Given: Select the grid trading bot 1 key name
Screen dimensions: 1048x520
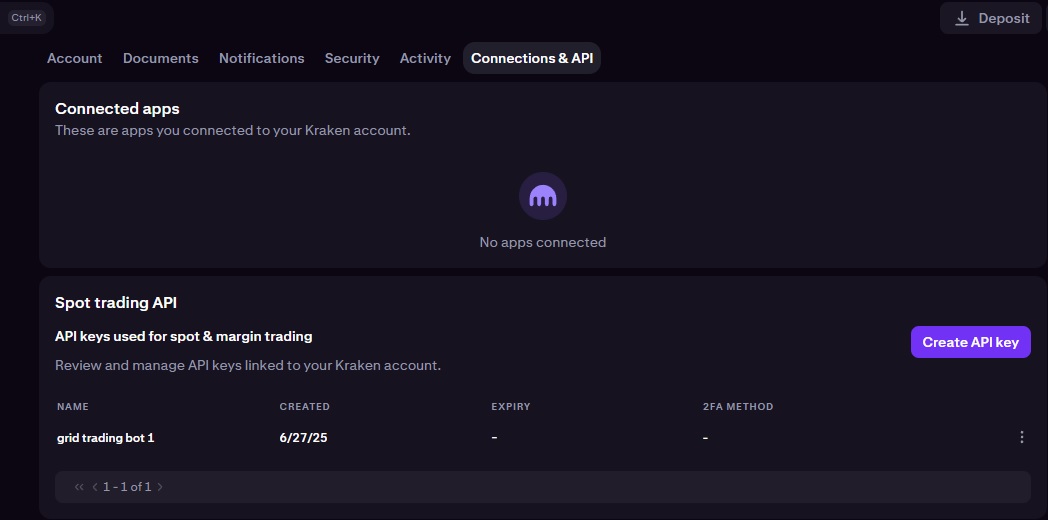Looking at the screenshot, I should click(x=106, y=438).
